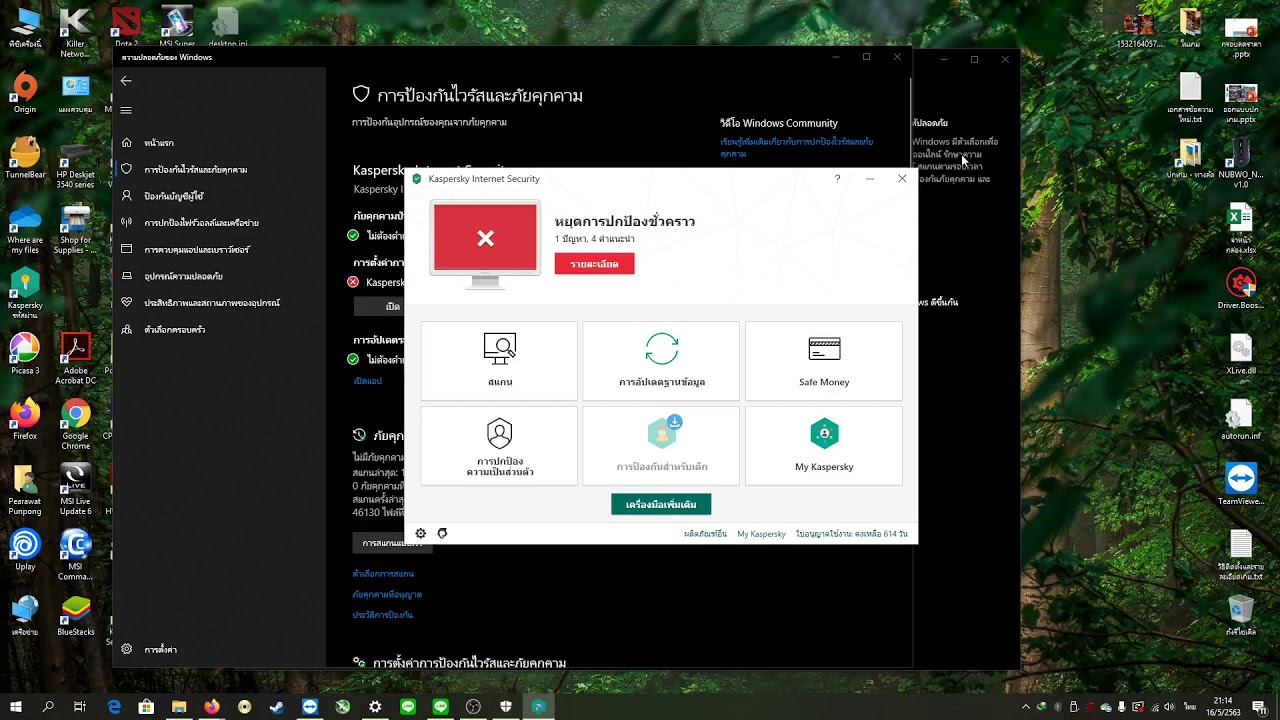This screenshot has height=720, width=1280.
Task: Open the Safe Money tile
Action: (x=824, y=360)
